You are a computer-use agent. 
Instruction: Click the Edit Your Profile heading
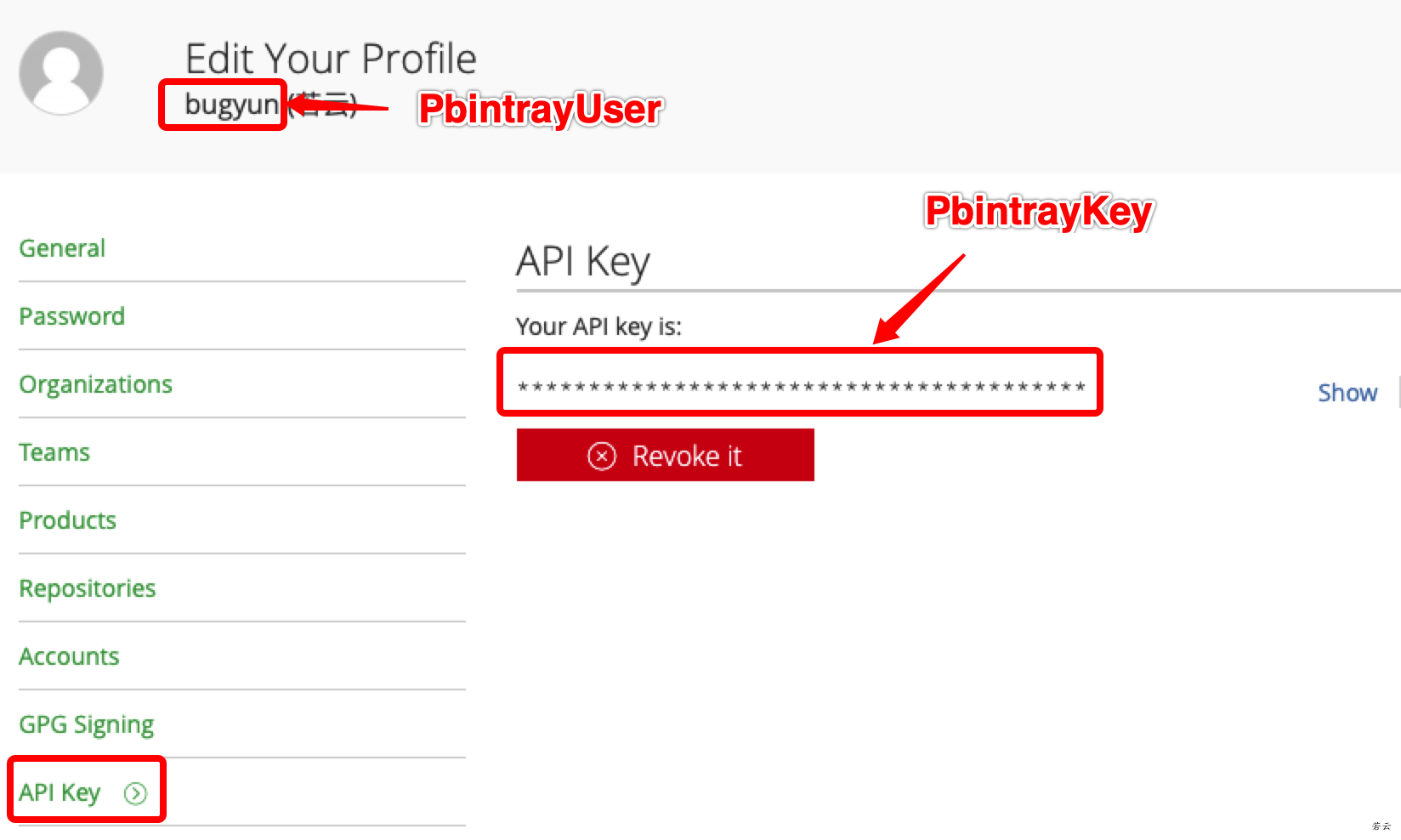[x=331, y=59]
